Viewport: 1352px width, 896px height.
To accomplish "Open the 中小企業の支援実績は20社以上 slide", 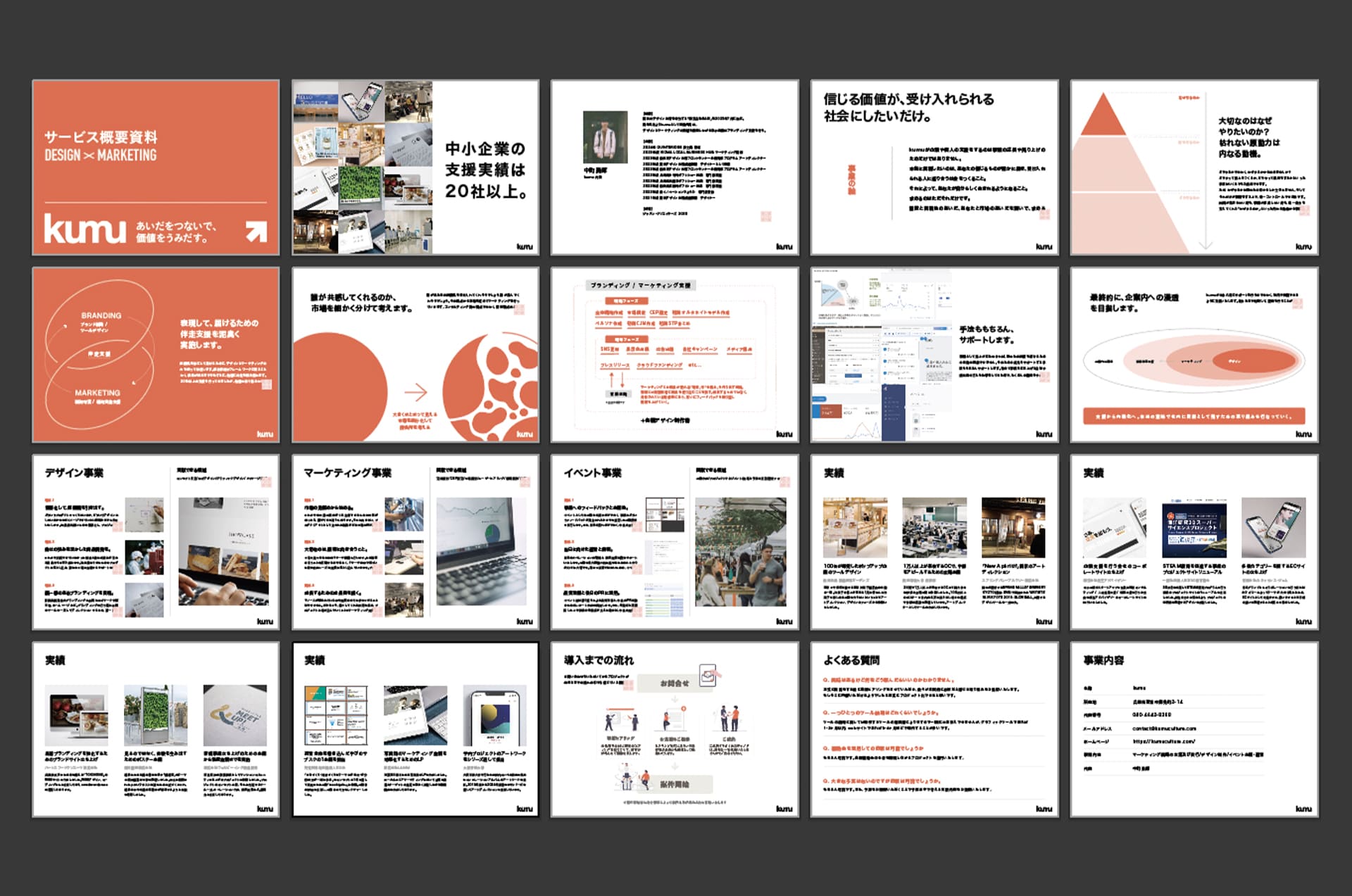I will click(415, 168).
